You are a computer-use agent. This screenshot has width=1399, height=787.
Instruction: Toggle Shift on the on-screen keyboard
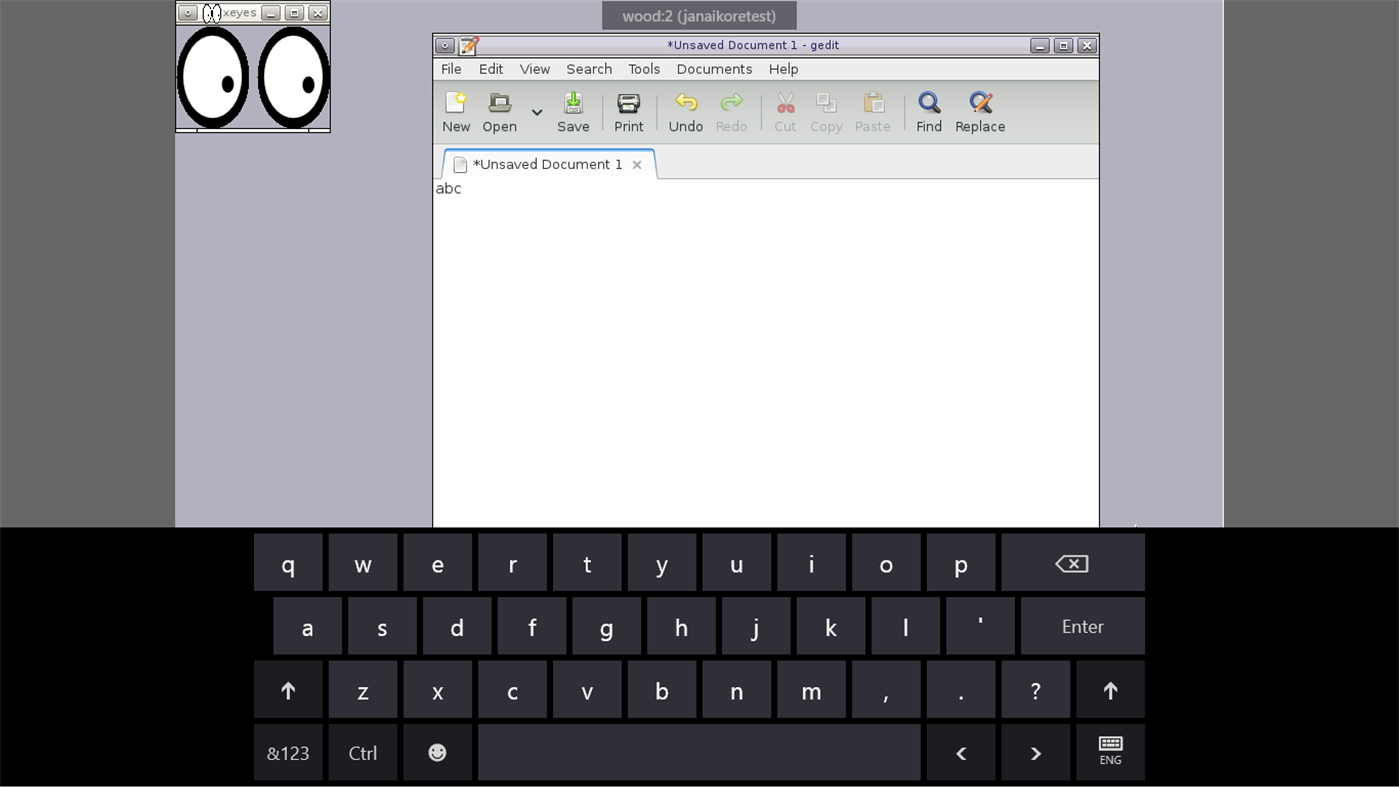pos(288,689)
